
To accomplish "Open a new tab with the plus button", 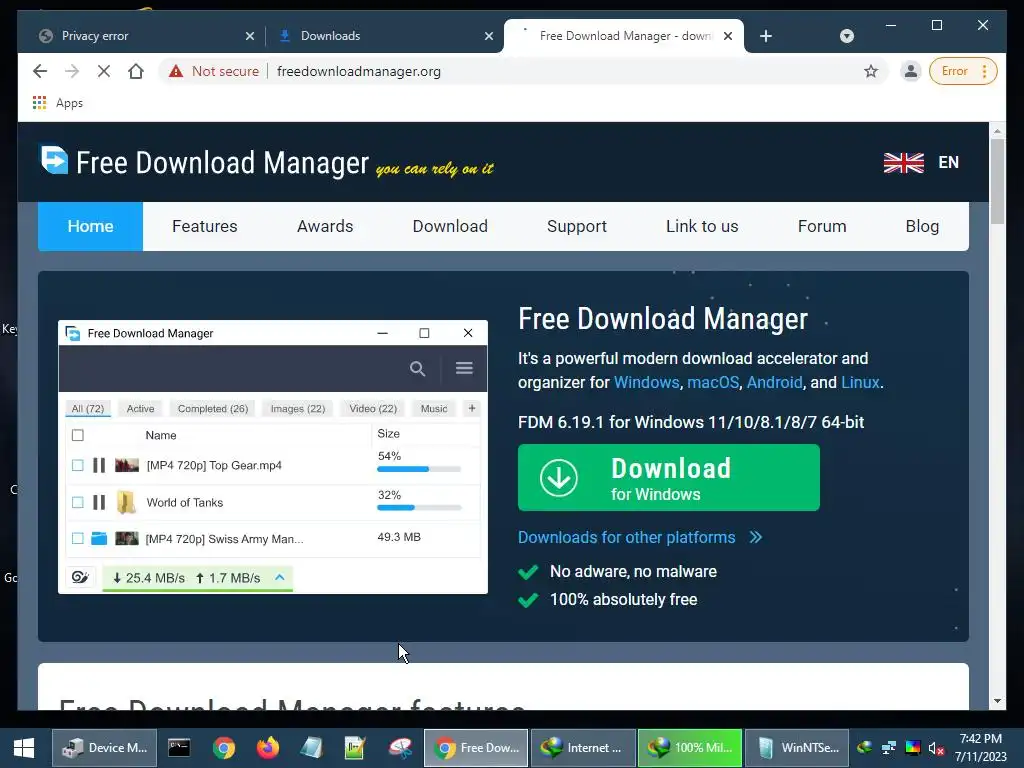I will point(766,36).
